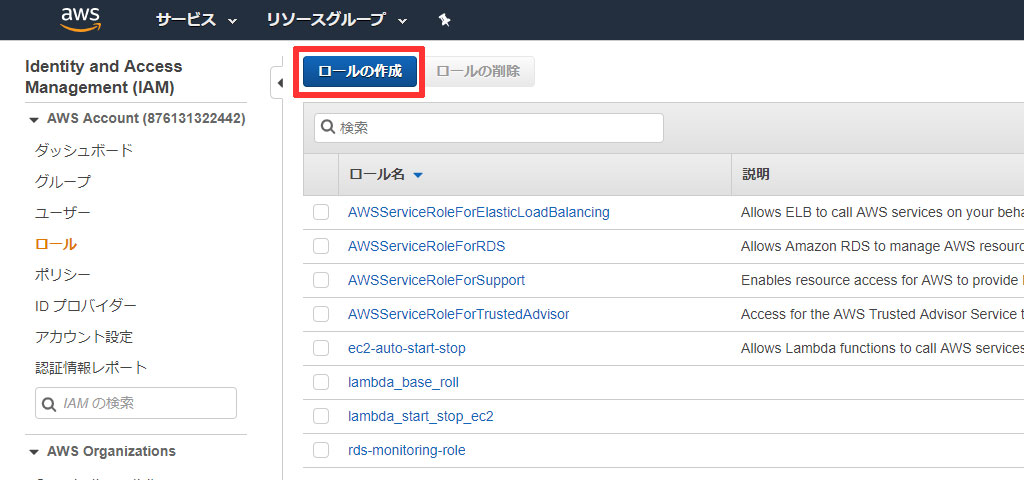Viewport: 1024px width, 480px height.
Task: Open the rds-monitoring-role role link
Action: [407, 450]
